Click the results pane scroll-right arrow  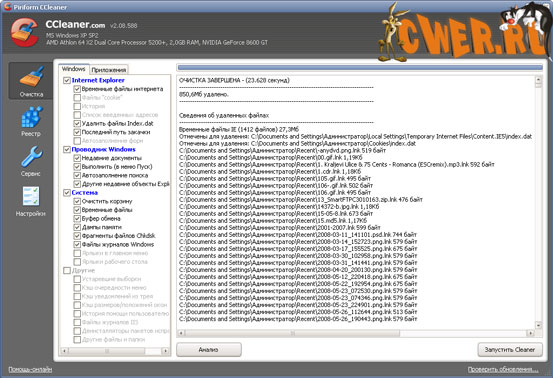click(530, 333)
